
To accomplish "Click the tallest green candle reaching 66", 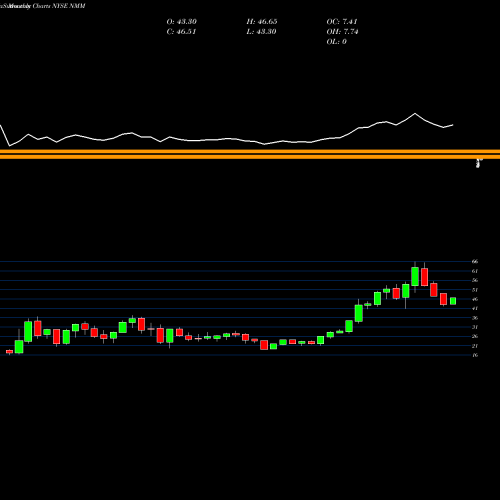I will 415,276.
